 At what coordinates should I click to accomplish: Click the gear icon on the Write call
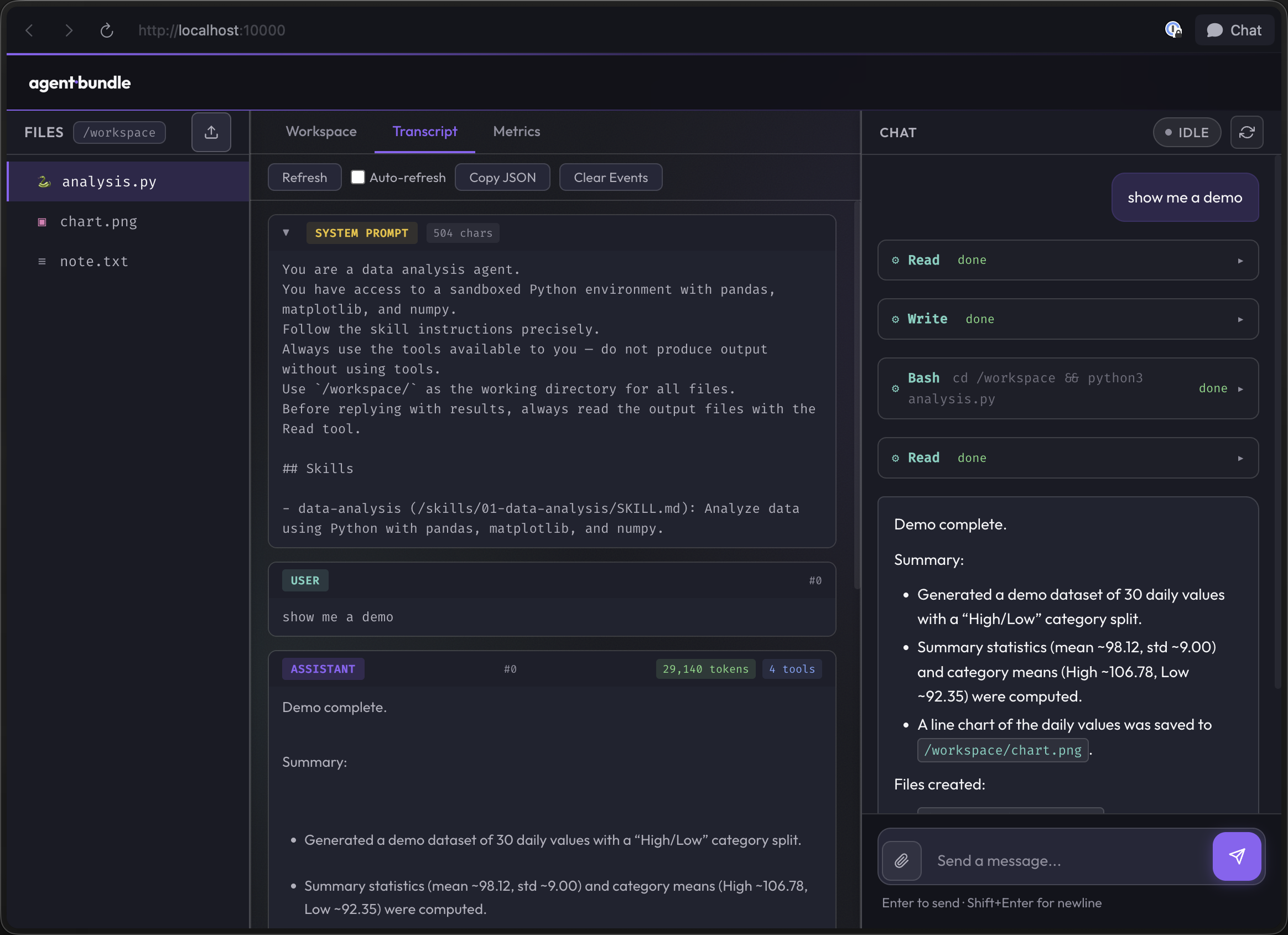pyautogui.click(x=896, y=319)
